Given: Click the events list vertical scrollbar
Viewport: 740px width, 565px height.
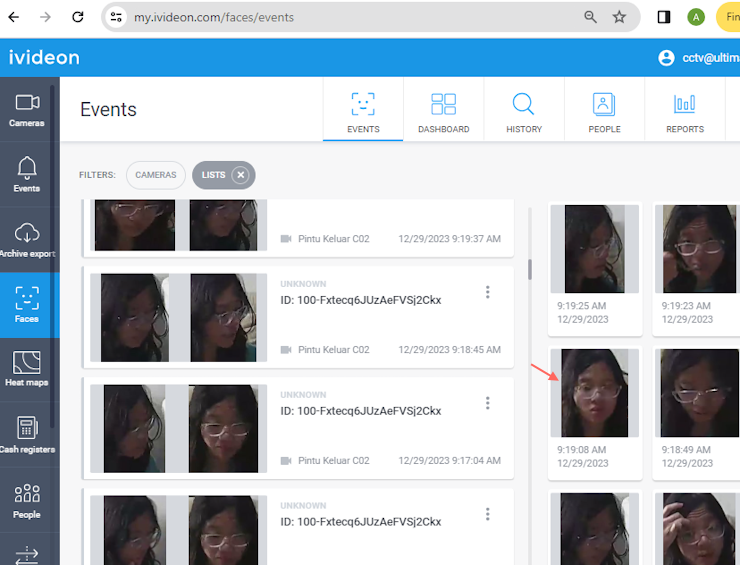Looking at the screenshot, I should (x=530, y=270).
